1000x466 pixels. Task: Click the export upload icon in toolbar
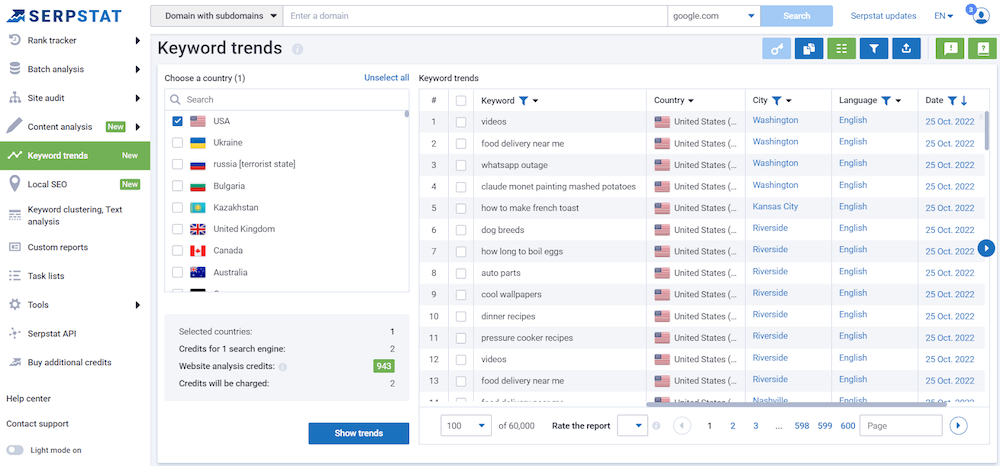906,48
